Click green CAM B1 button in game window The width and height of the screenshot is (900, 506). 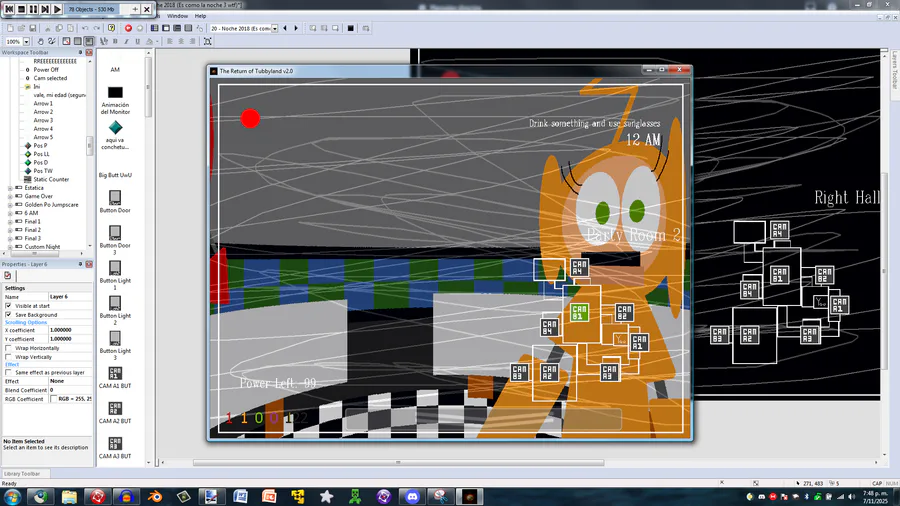579,313
